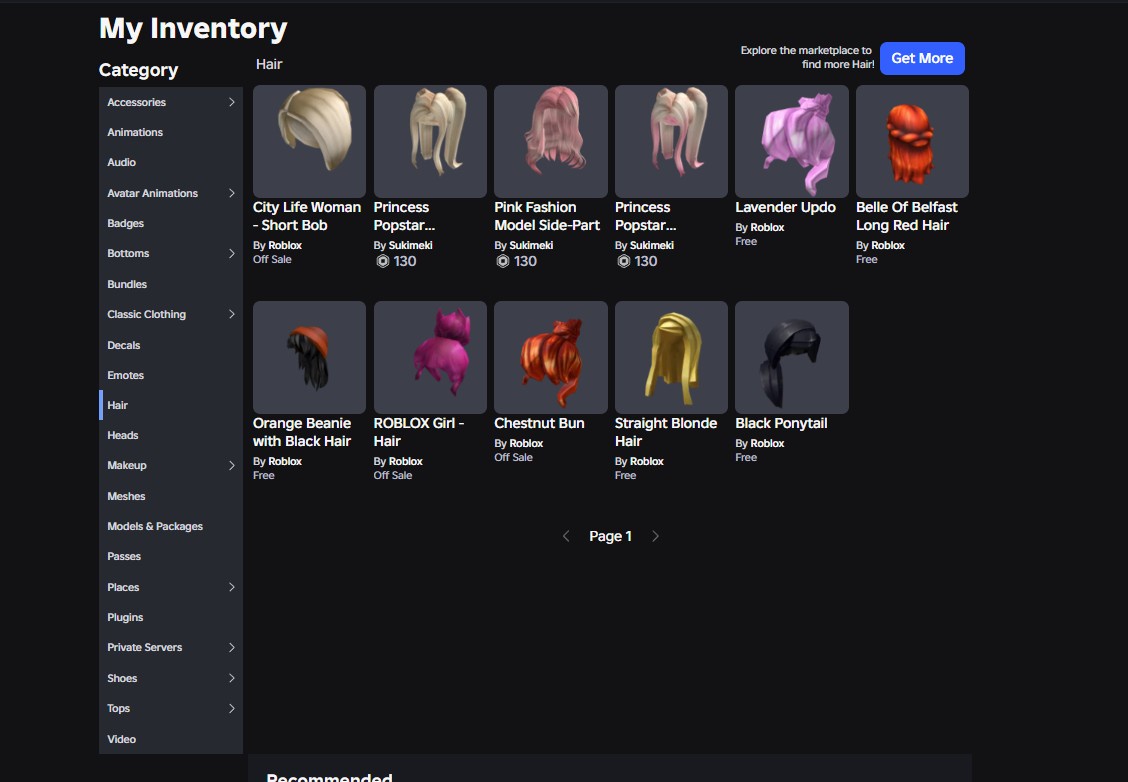
Task: Open Orange Beanie with Black Hair title
Action: [302, 432]
